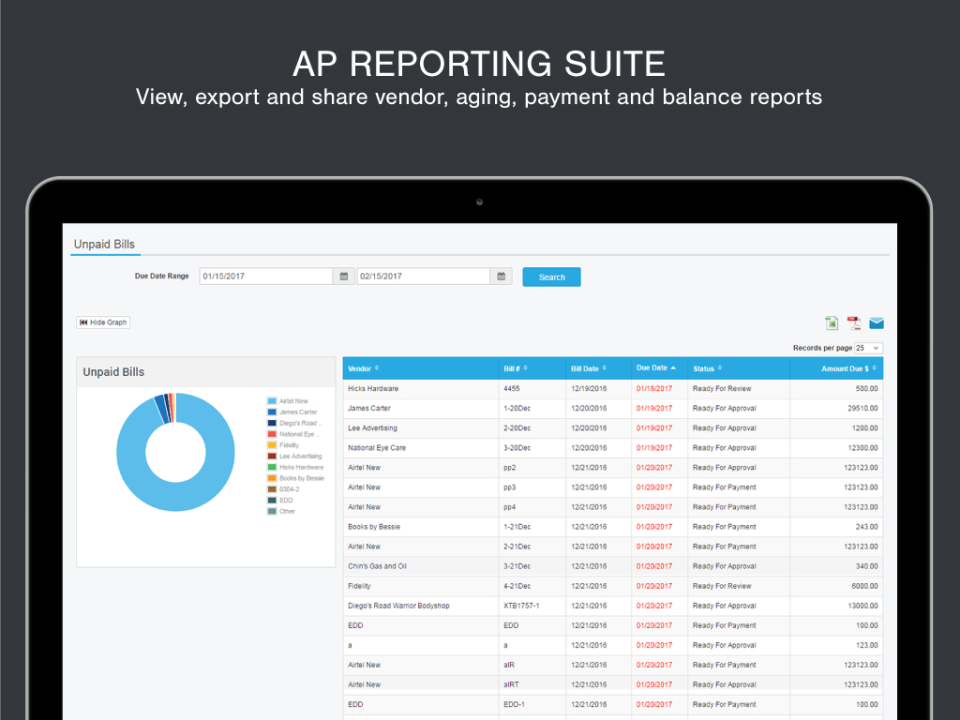Export the unpaid bills report to Excel
This screenshot has width=960, height=720.
[831, 323]
